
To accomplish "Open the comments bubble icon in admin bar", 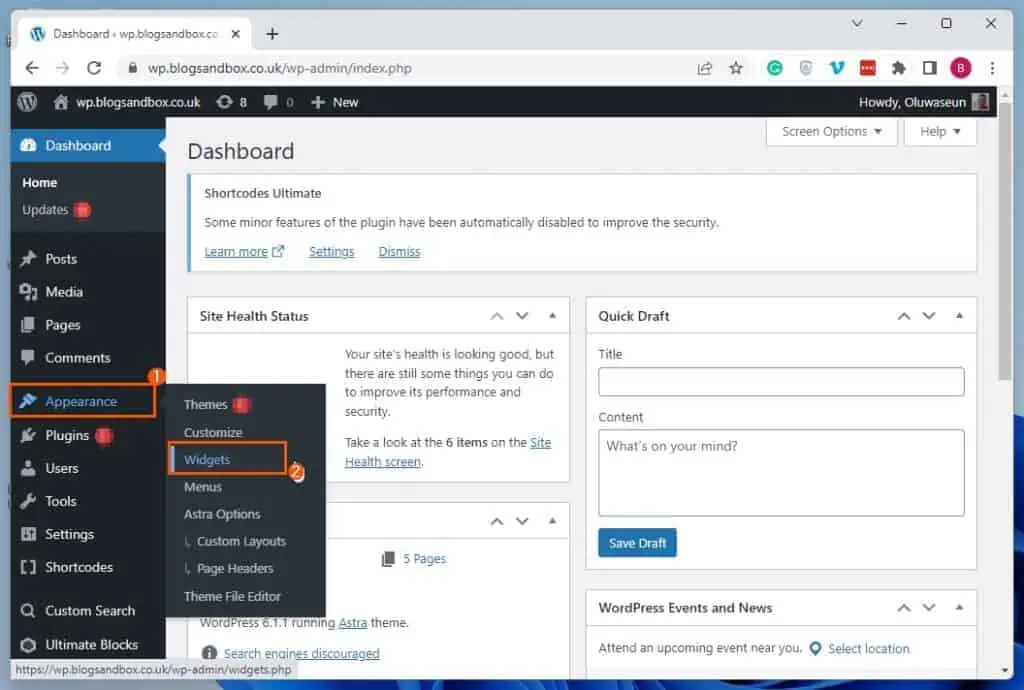I will 270,102.
